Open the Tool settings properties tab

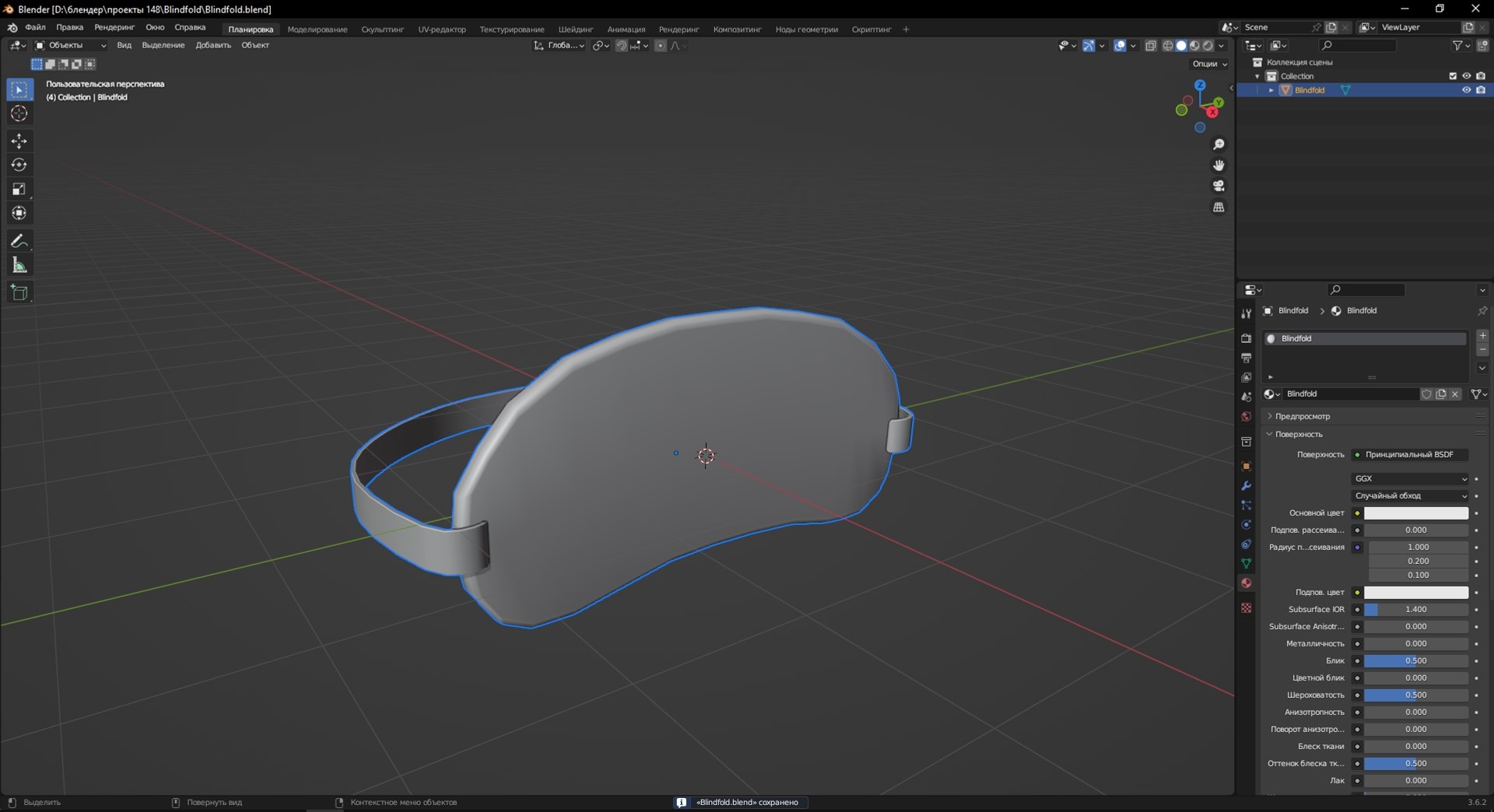tap(1247, 313)
